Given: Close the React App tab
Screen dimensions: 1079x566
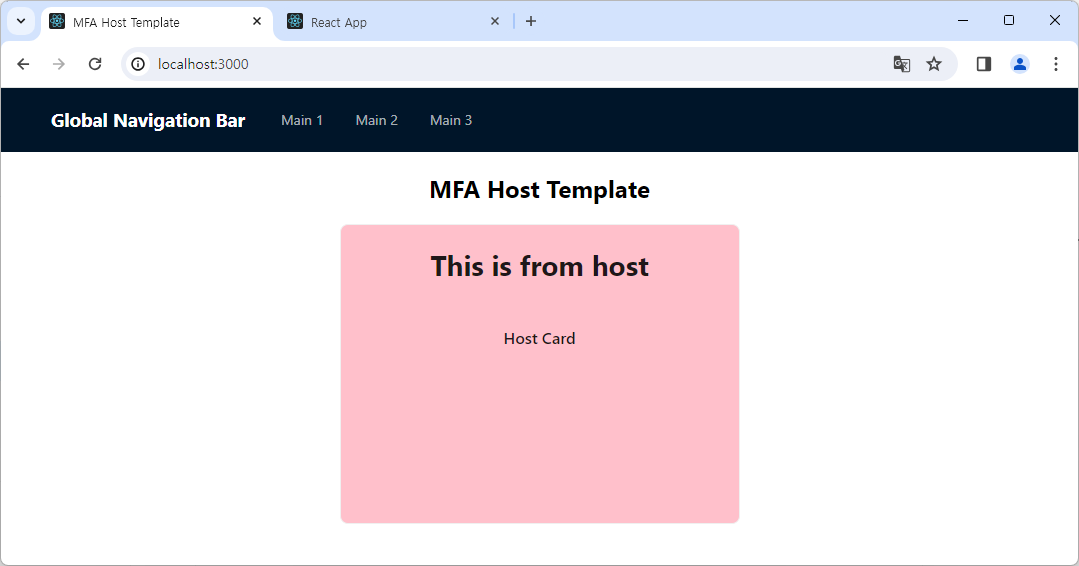Looking at the screenshot, I should (x=495, y=21).
